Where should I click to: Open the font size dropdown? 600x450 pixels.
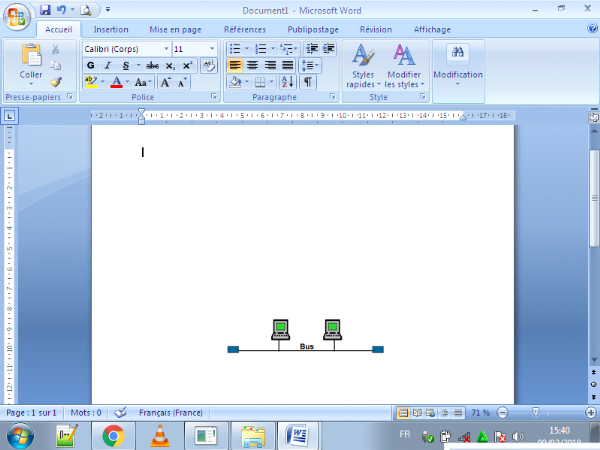(x=212, y=49)
